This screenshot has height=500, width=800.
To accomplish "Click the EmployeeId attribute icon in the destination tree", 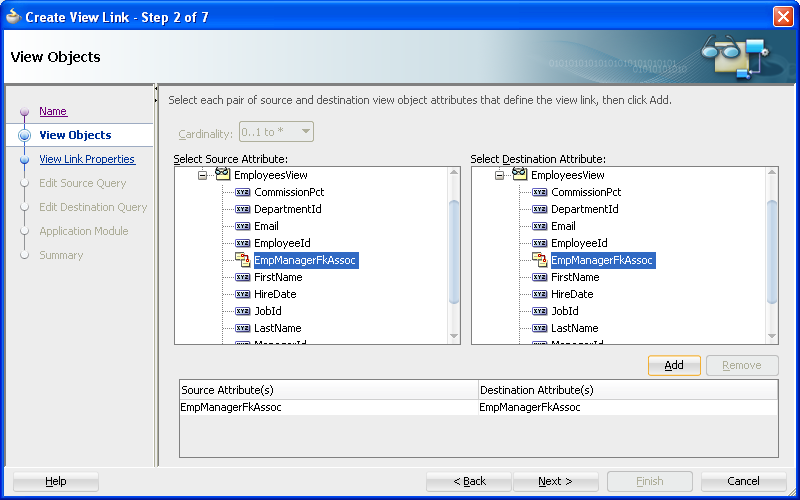I will point(539,243).
